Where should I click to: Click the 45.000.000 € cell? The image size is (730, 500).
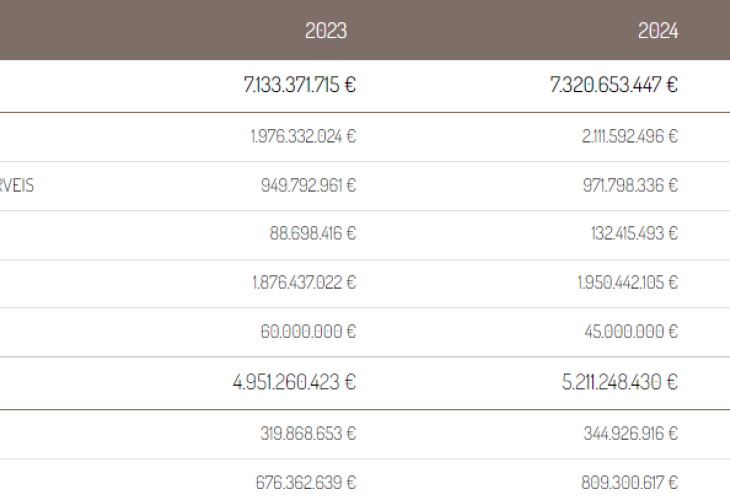click(x=631, y=332)
